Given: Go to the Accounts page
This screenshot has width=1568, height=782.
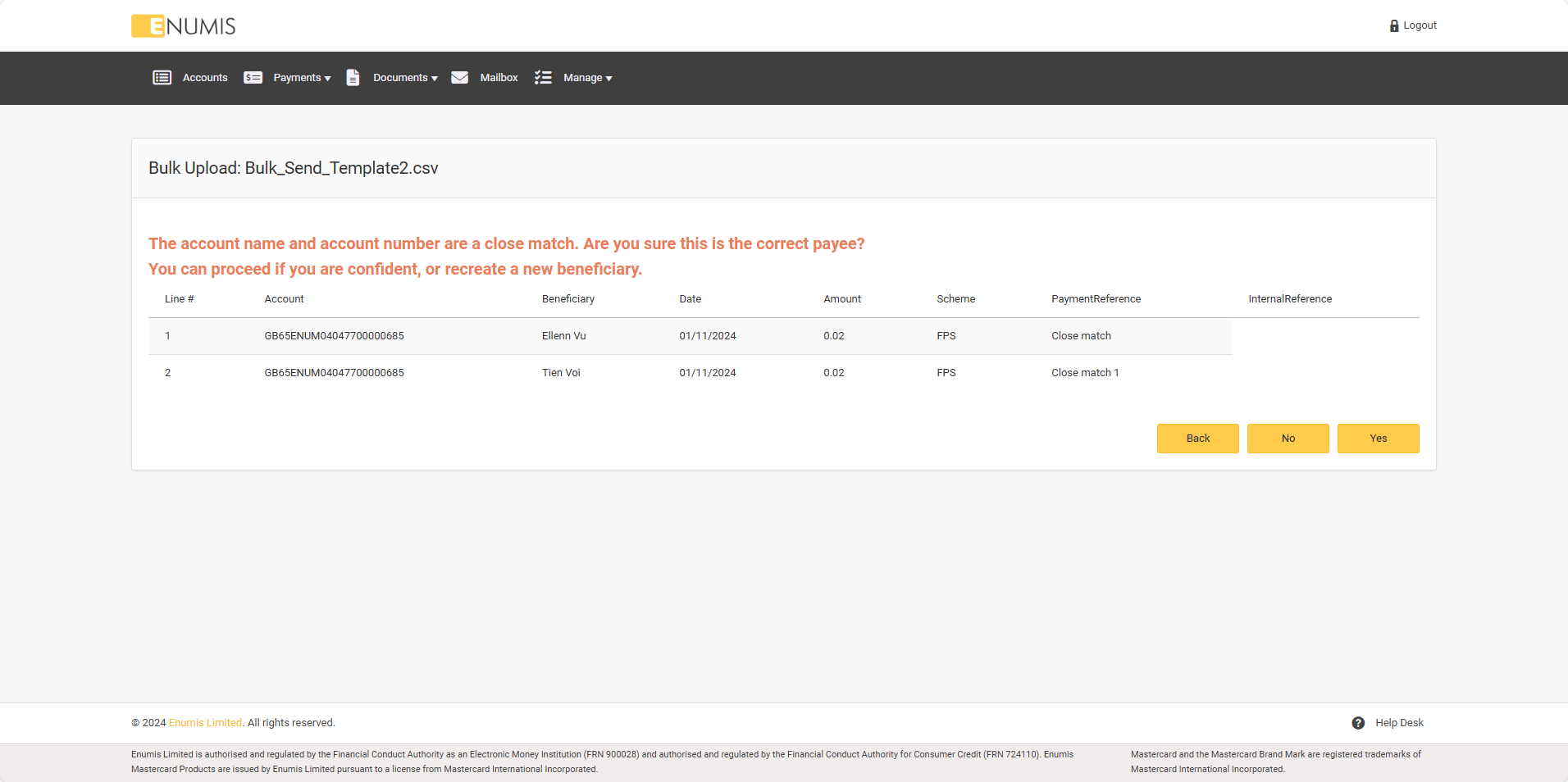Looking at the screenshot, I should point(205,78).
